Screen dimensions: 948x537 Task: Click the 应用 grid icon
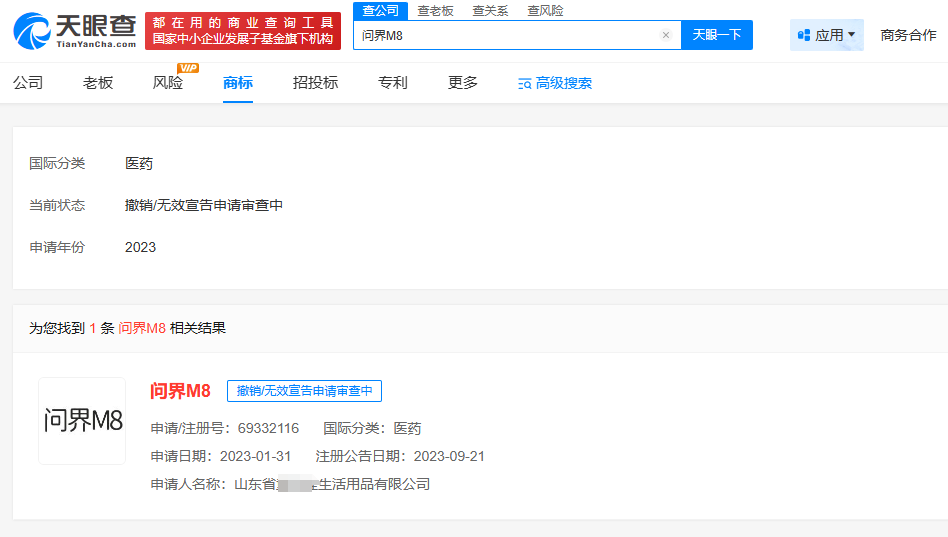[804, 35]
